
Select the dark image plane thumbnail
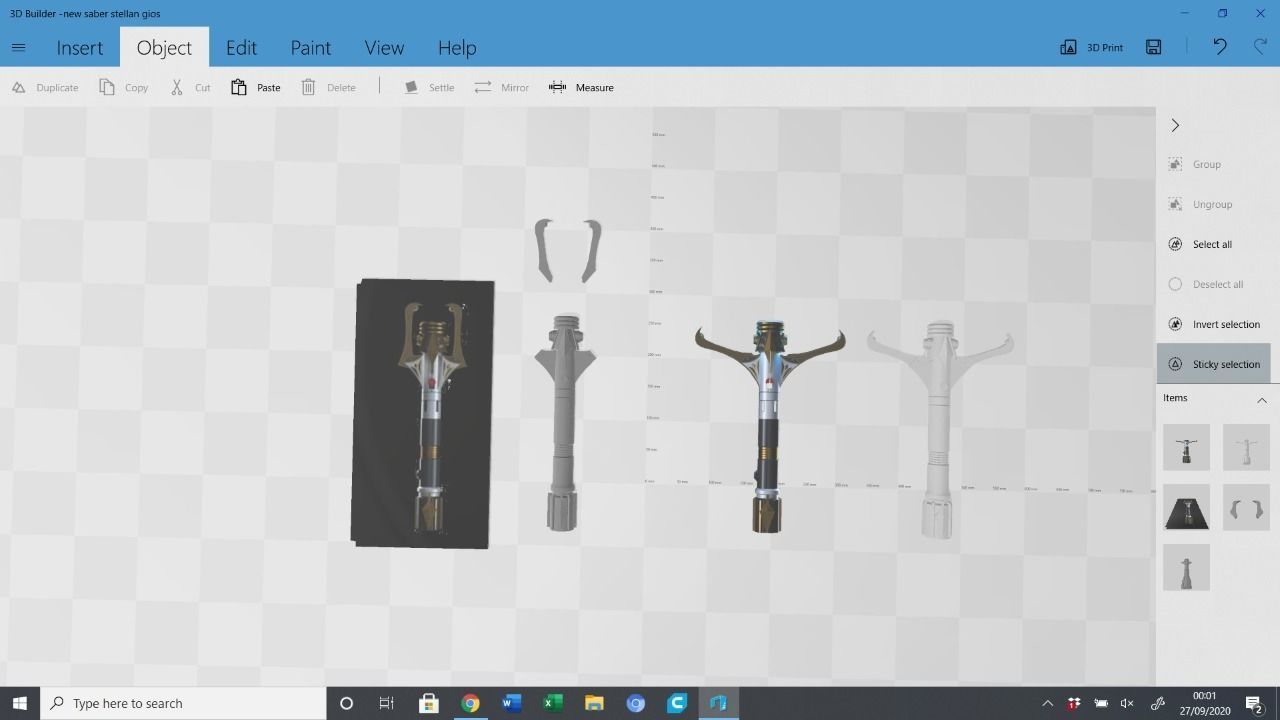tap(1186, 508)
